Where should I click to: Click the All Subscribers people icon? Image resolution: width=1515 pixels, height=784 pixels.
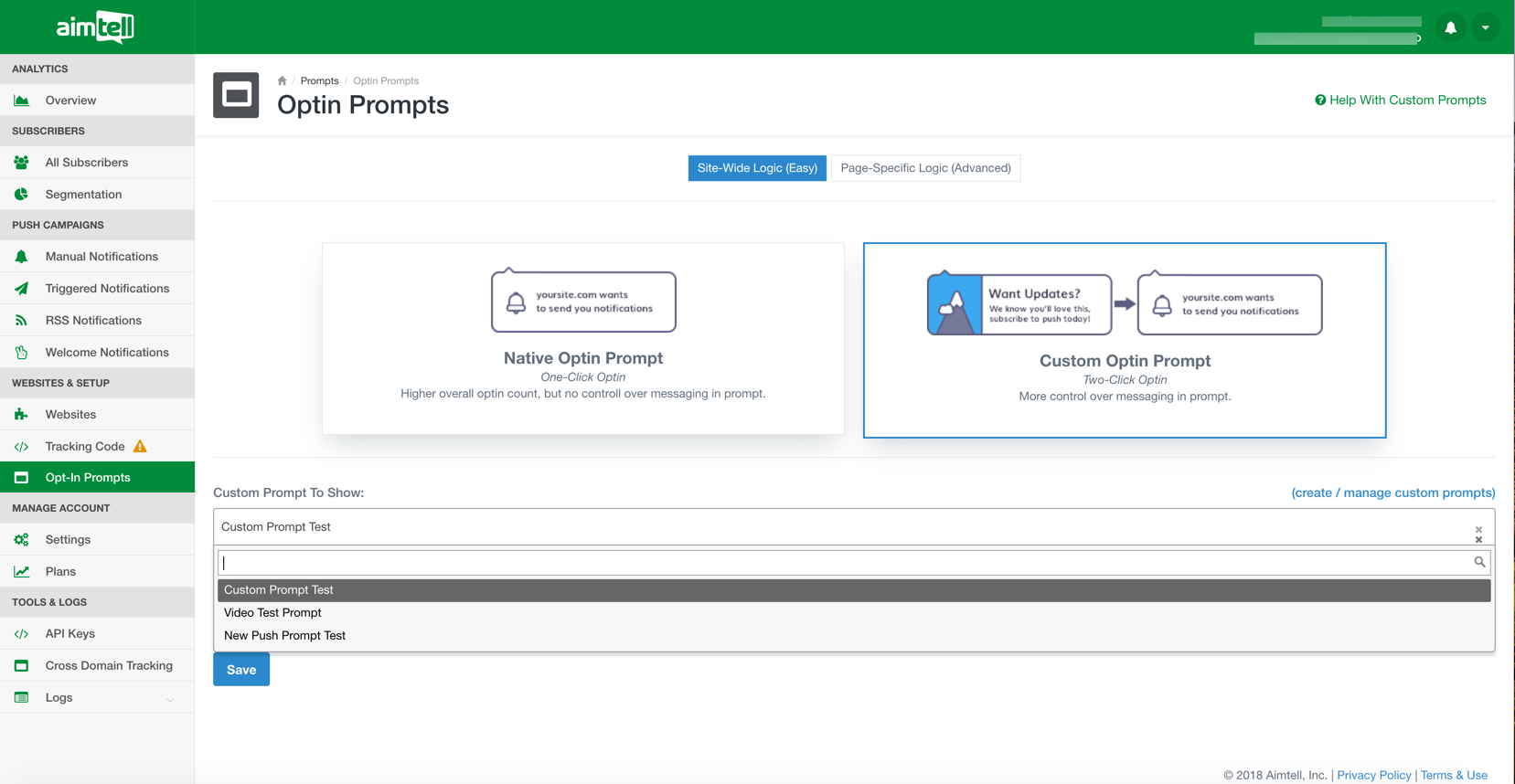[x=21, y=163]
